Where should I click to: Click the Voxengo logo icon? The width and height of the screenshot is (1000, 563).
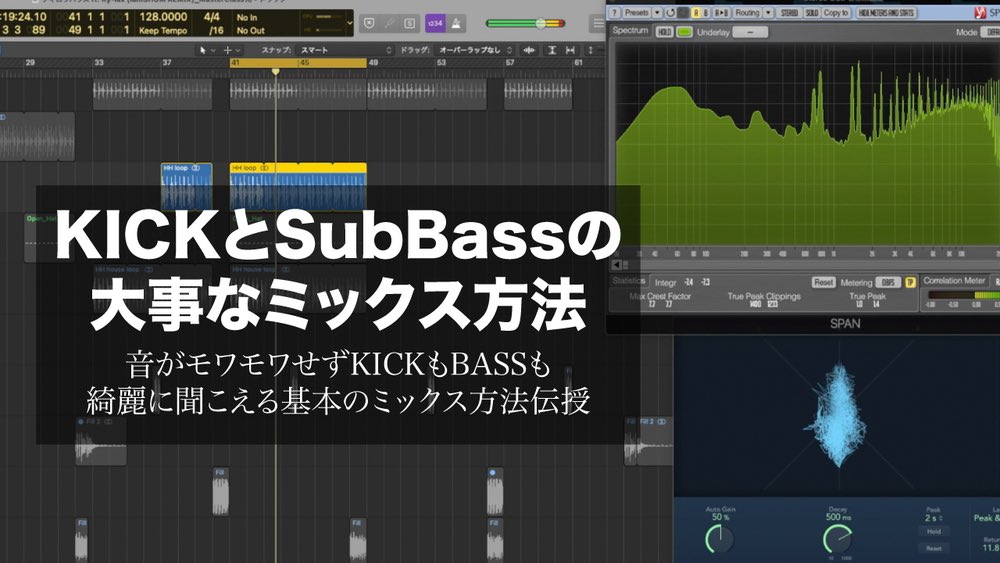pos(980,12)
